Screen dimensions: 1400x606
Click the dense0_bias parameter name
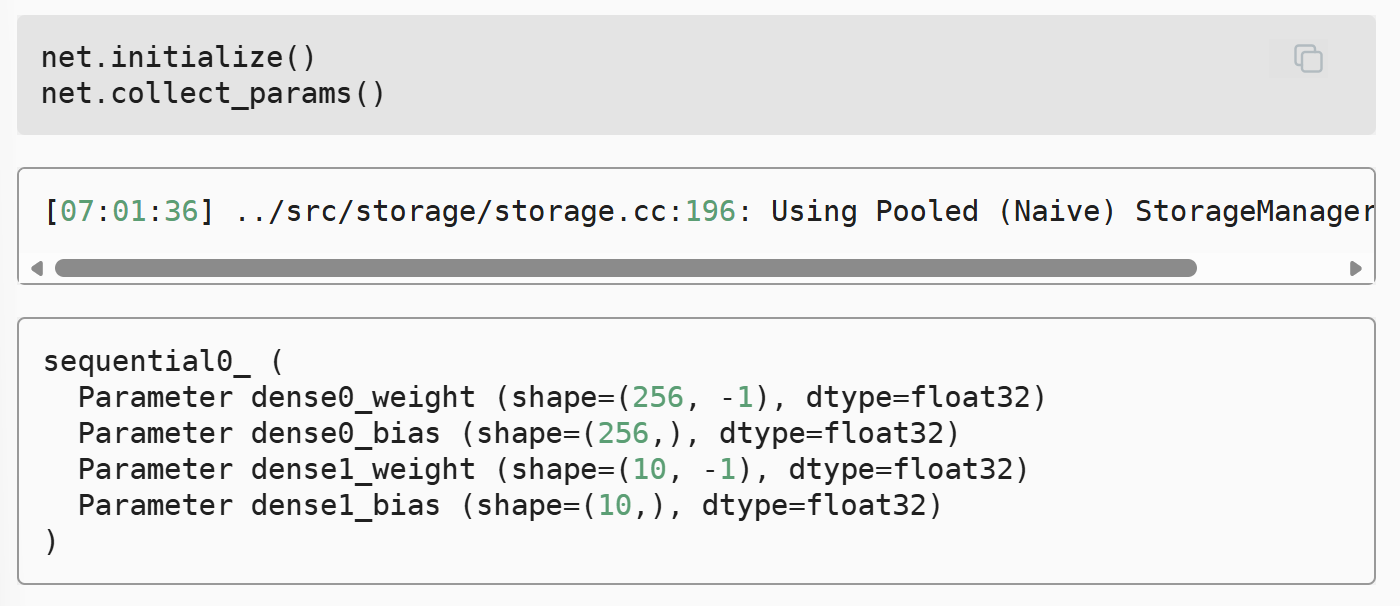[346, 433]
